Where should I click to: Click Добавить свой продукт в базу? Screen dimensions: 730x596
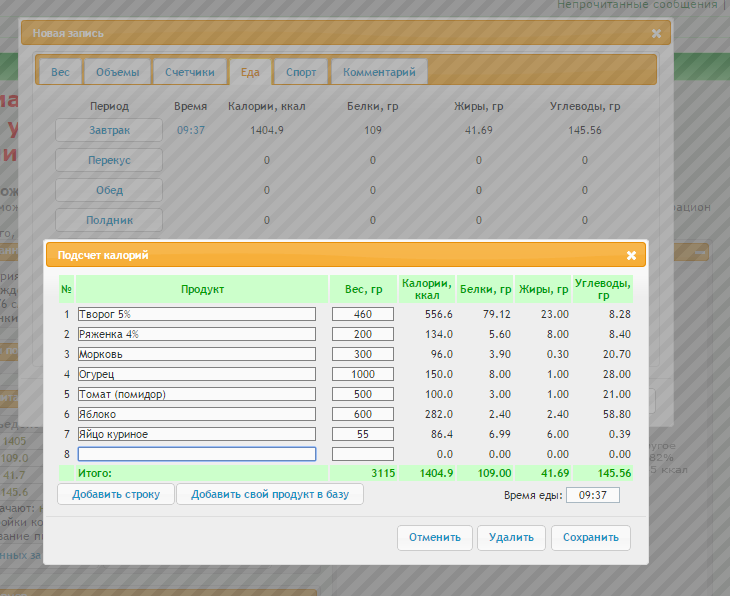269,494
